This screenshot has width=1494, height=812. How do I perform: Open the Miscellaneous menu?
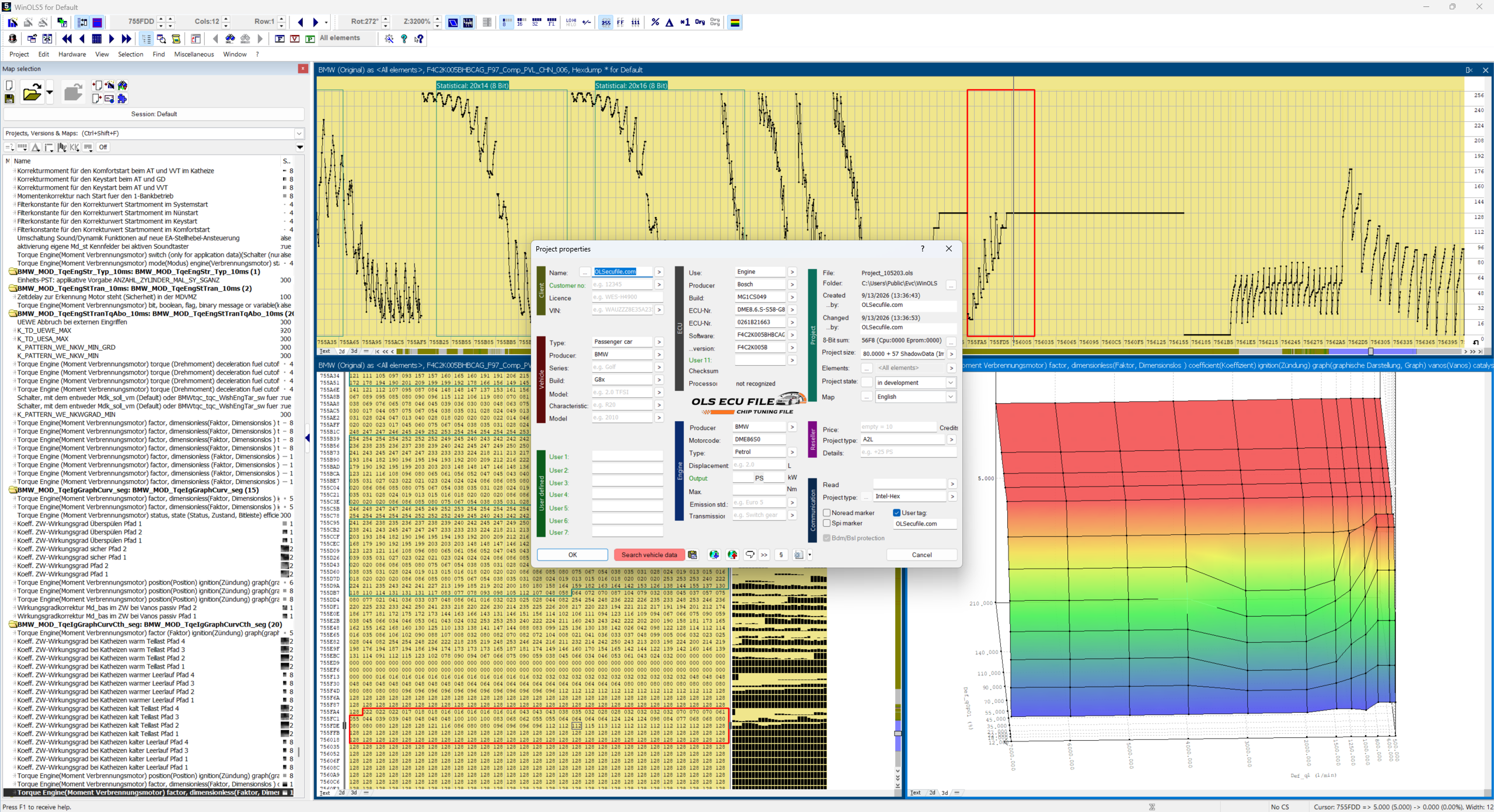[194, 54]
